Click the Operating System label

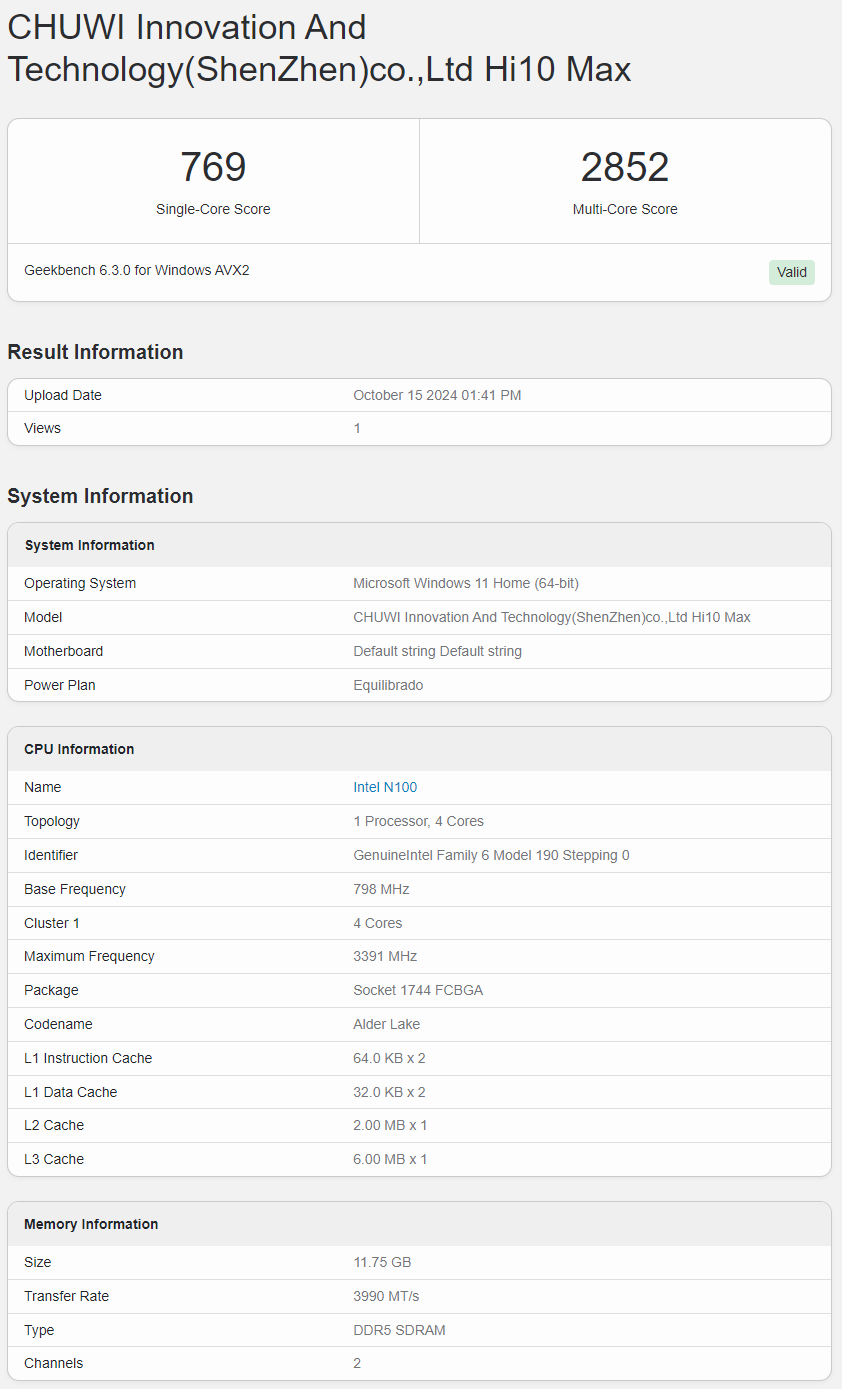pos(80,583)
